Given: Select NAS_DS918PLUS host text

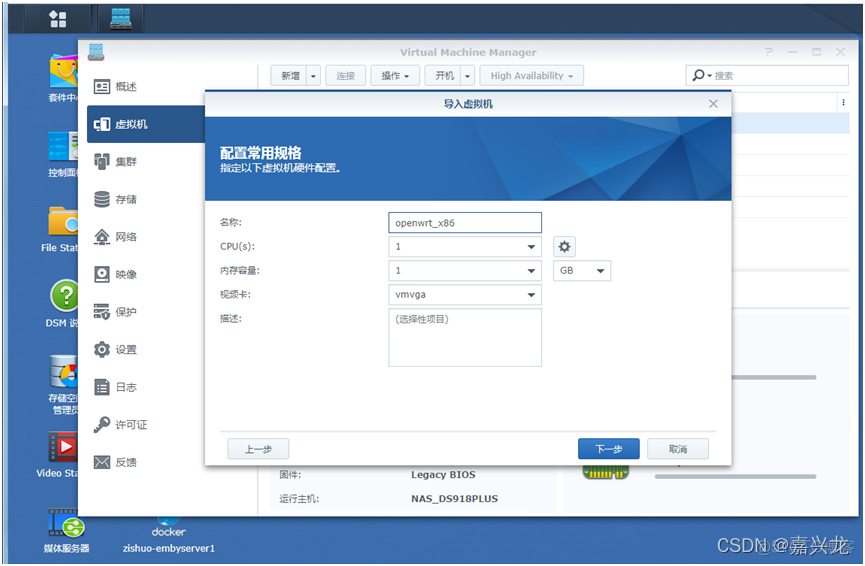Looking at the screenshot, I should [455, 499].
